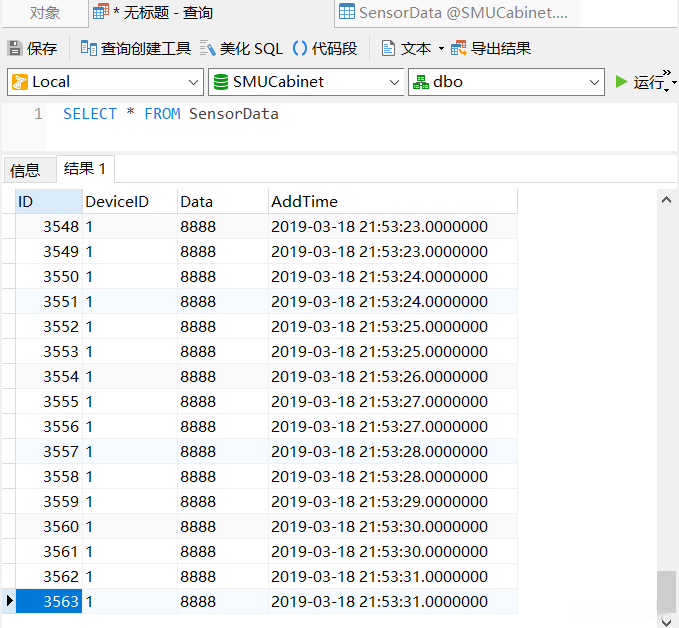Open the Code Snippet (代码段) panel
Viewport: 679px width, 628px height.
point(325,48)
